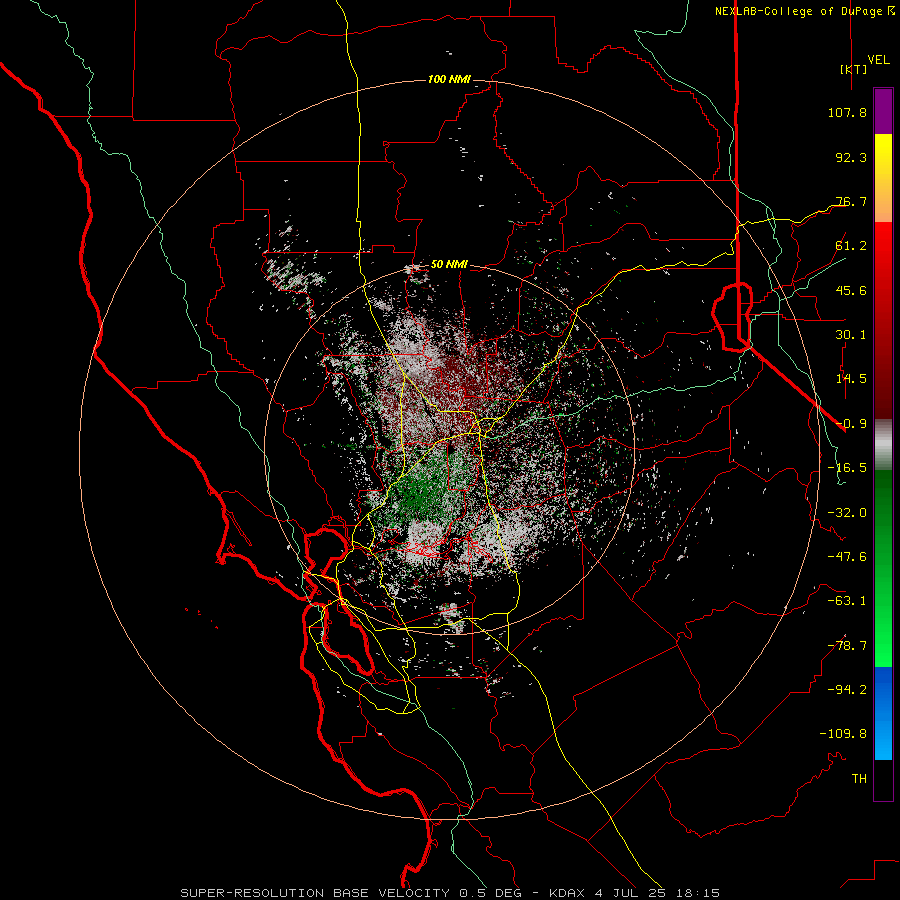Click the TH legend label
Viewport: 900px width, 900px height.
pyautogui.click(x=859, y=779)
